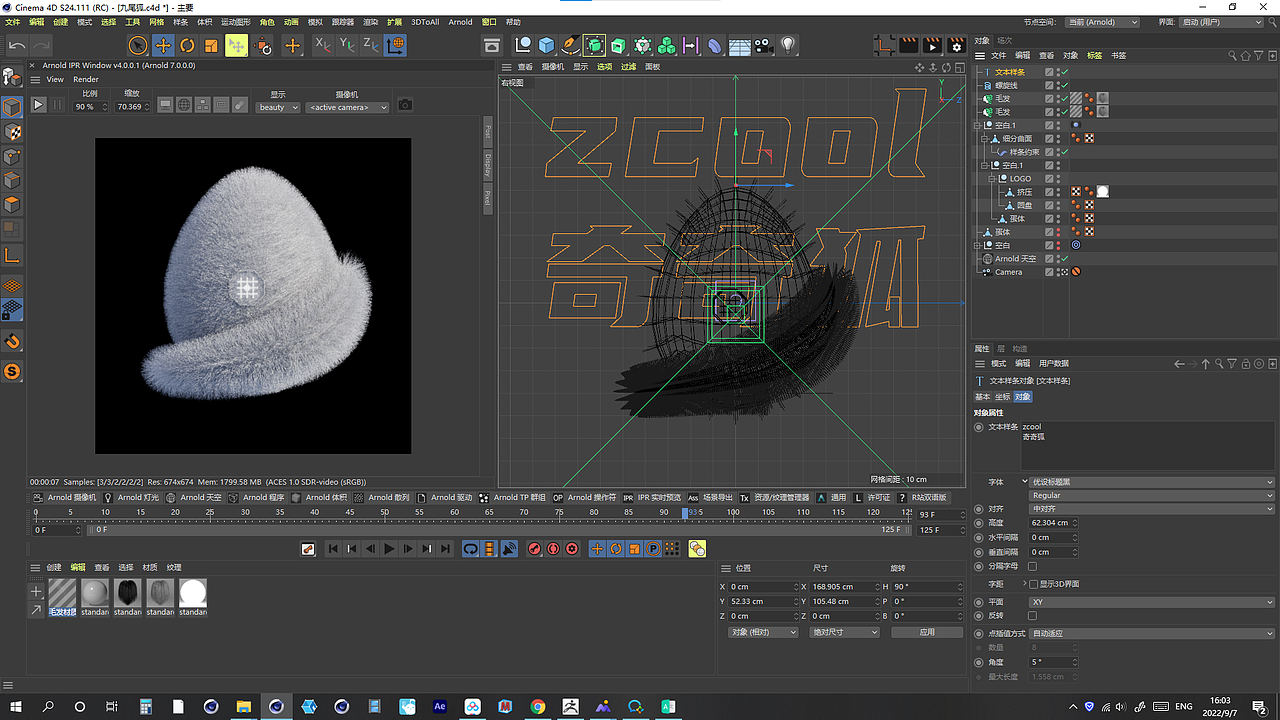Open the 文件 menu in the main menu bar
1280x720 pixels.
pyautogui.click(x=13, y=21)
